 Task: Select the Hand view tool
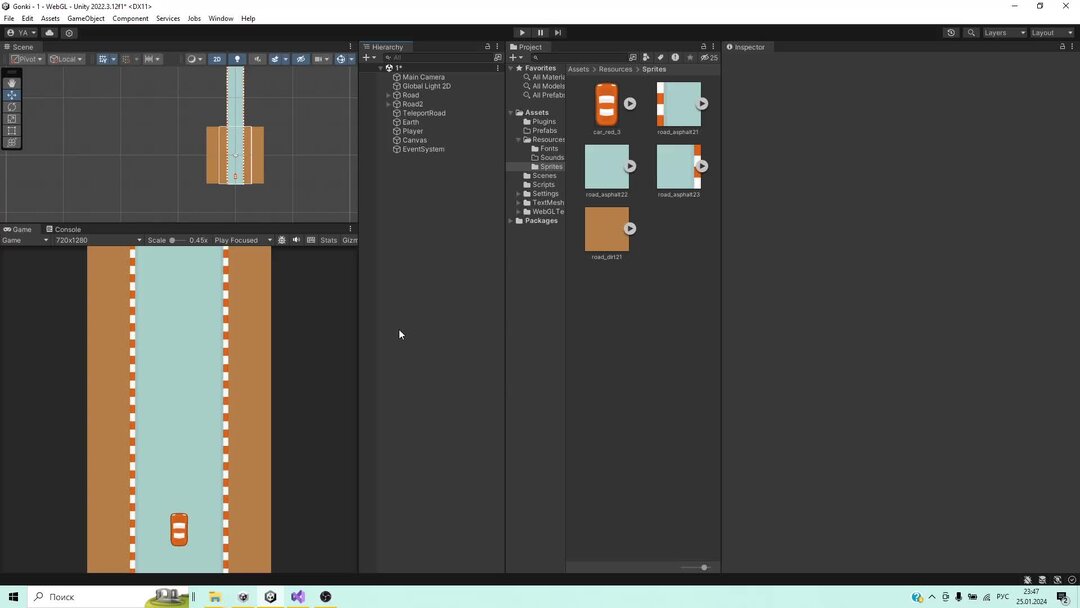point(12,83)
